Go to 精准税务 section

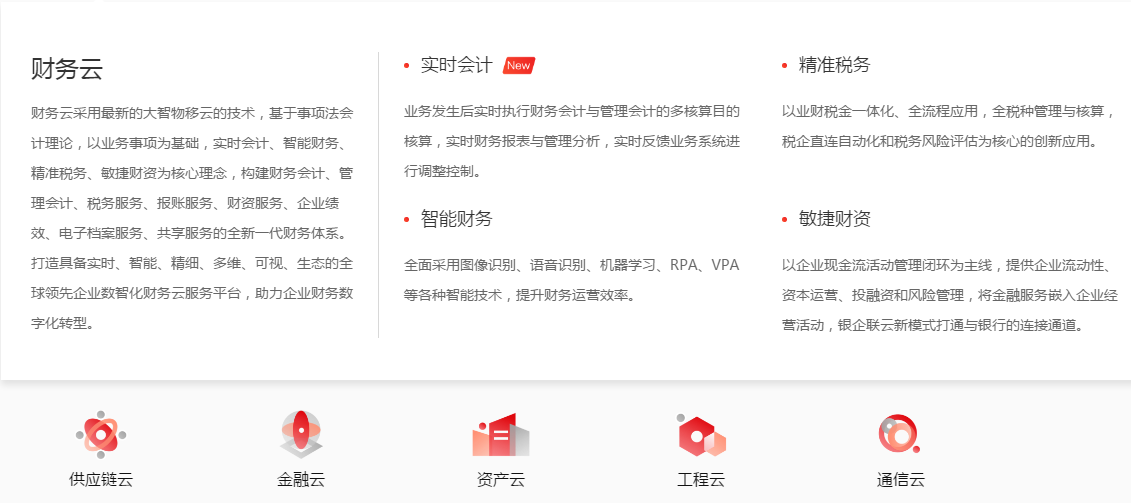(835, 66)
